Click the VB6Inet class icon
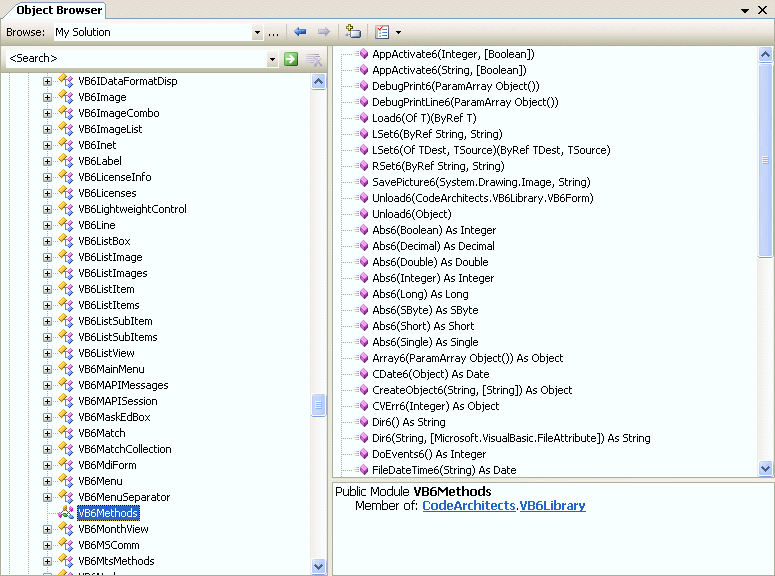This screenshot has height=576, width=775. point(66,144)
